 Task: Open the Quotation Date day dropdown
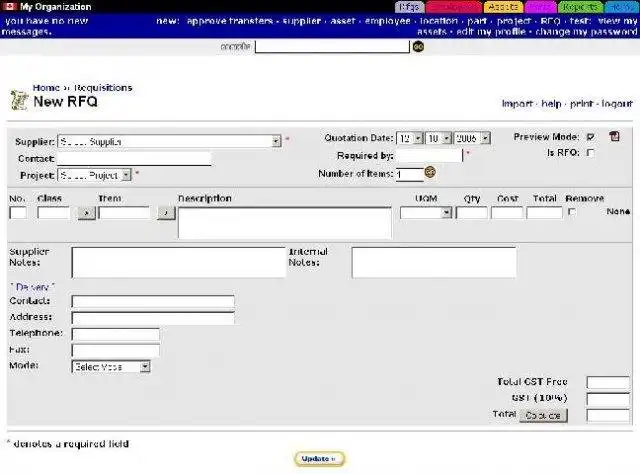coord(410,138)
